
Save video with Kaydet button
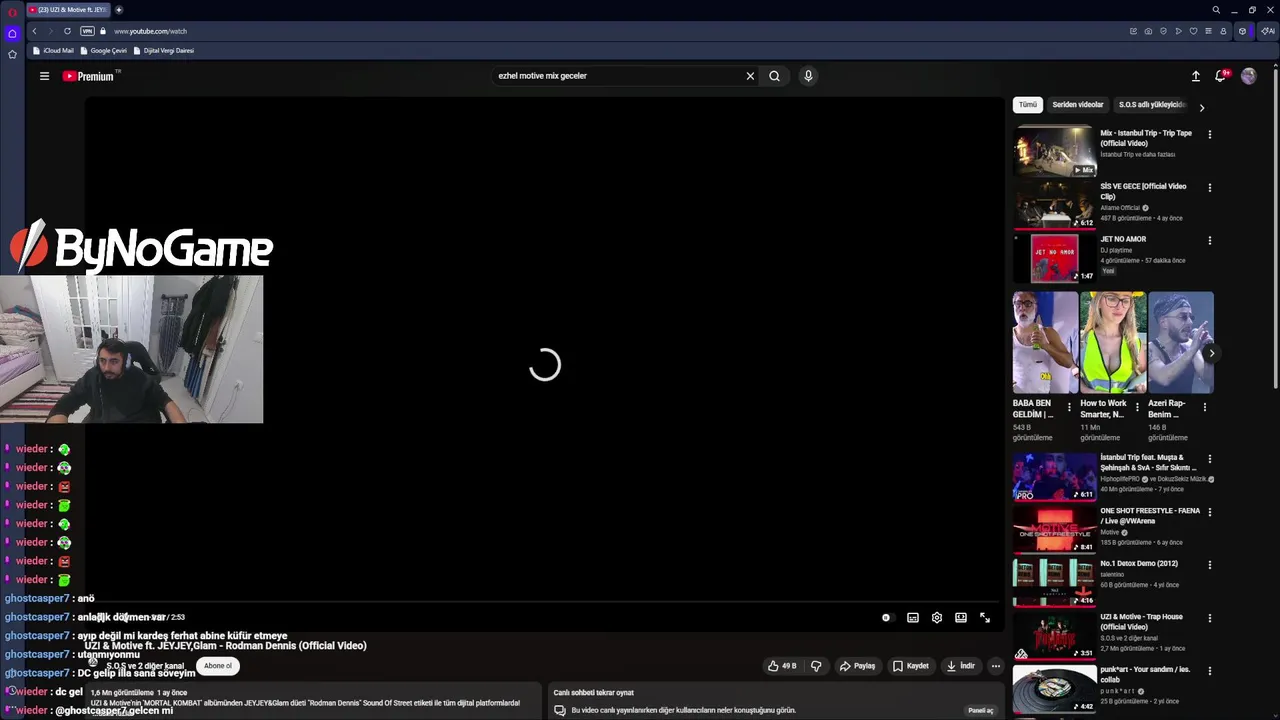910,666
